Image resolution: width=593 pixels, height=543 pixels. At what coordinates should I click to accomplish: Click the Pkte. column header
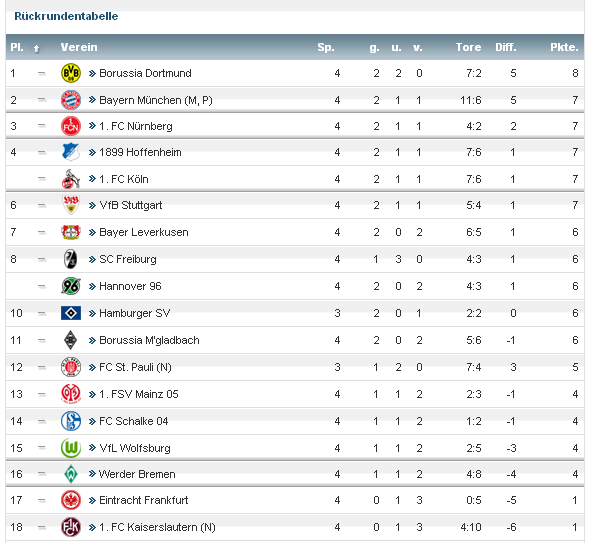click(564, 47)
